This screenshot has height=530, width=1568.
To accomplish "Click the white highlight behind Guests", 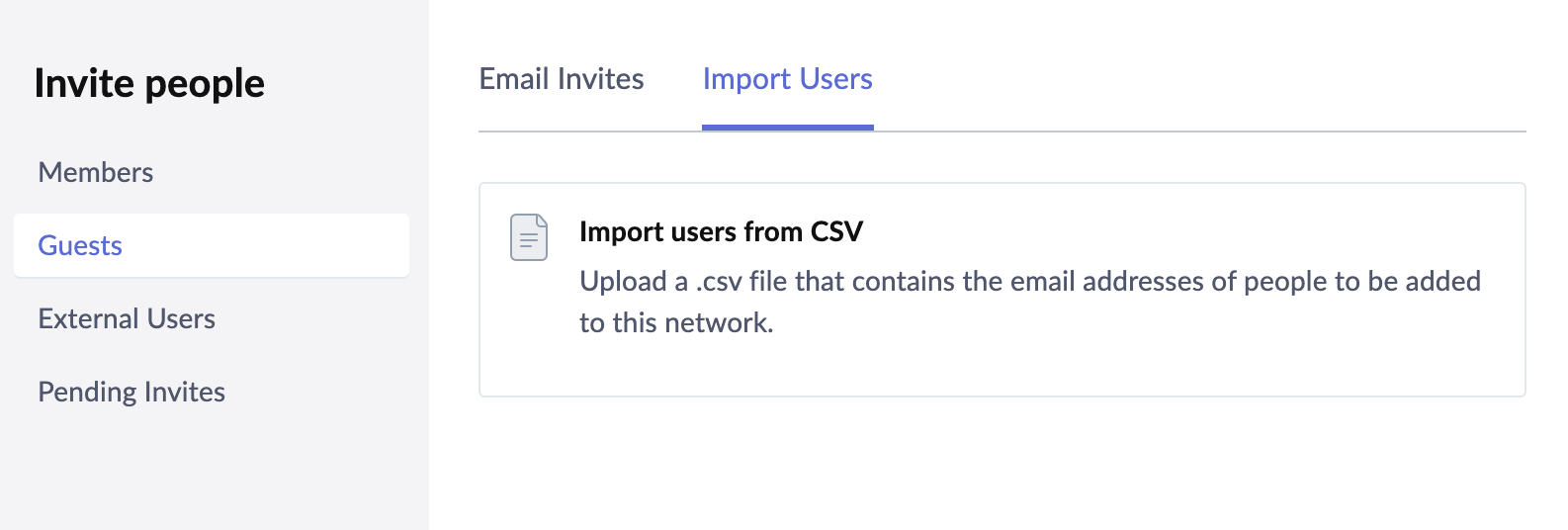I will [x=297, y=245].
